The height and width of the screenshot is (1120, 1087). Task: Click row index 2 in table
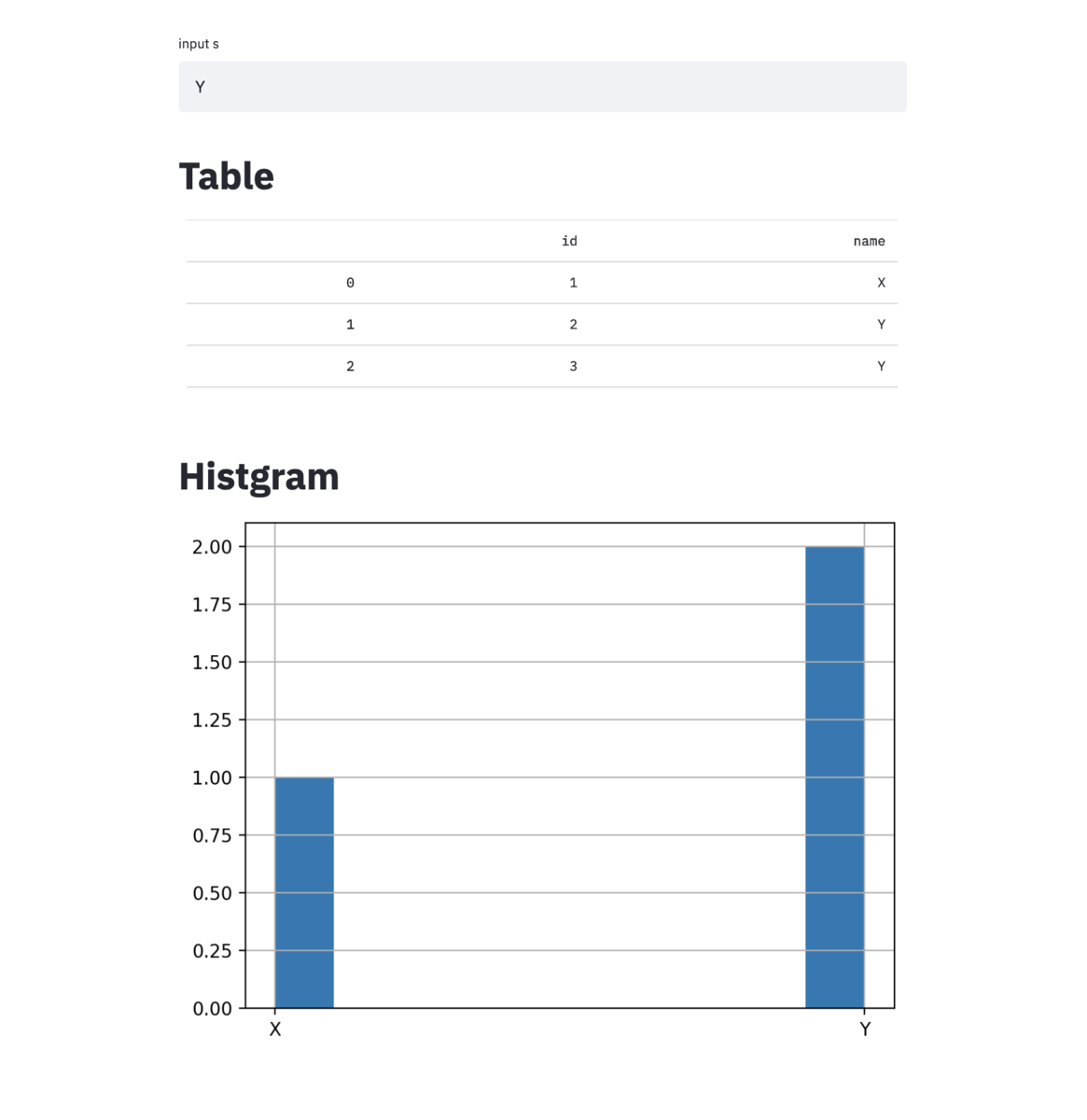[350, 367]
